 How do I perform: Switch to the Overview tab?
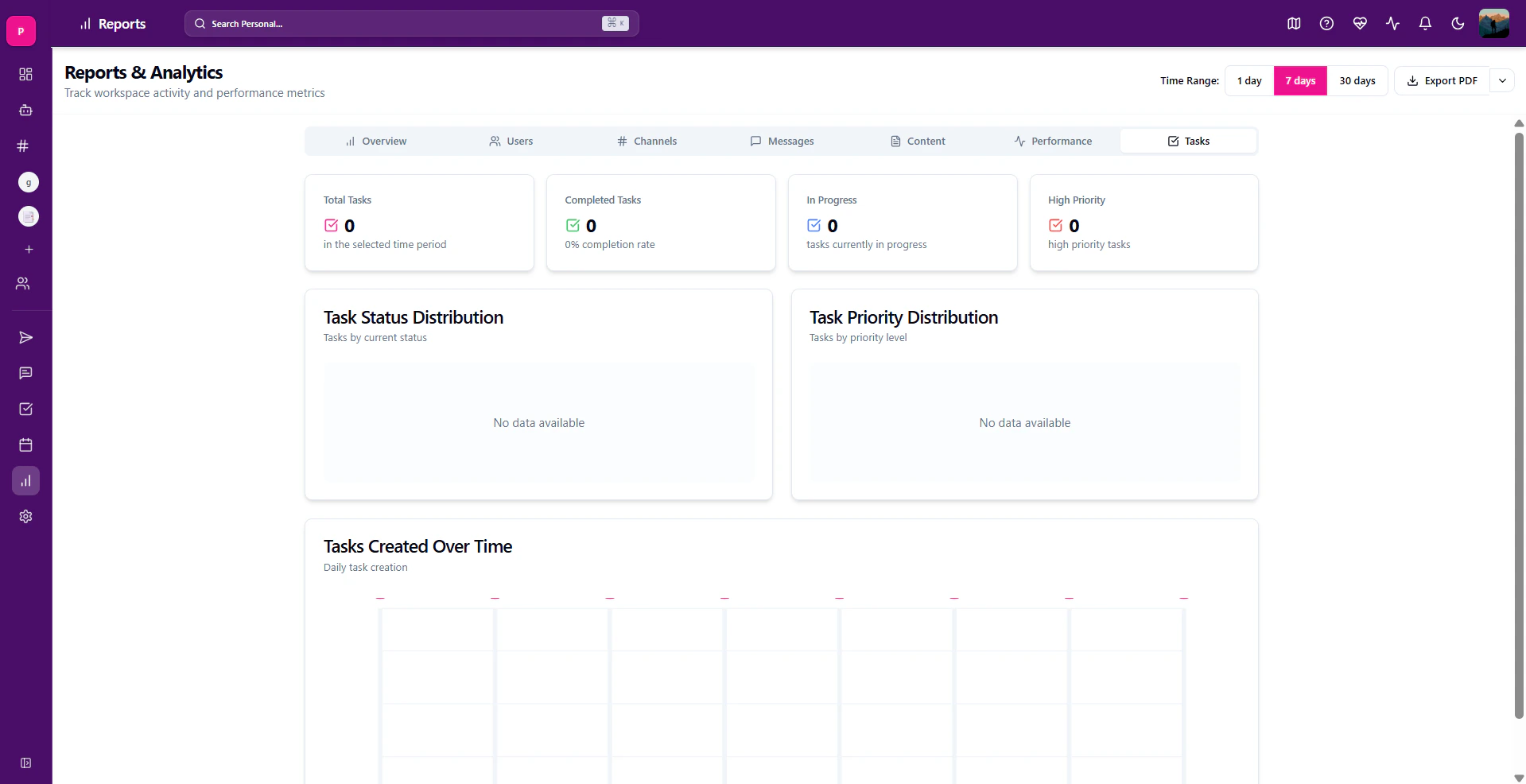pyautogui.click(x=376, y=142)
